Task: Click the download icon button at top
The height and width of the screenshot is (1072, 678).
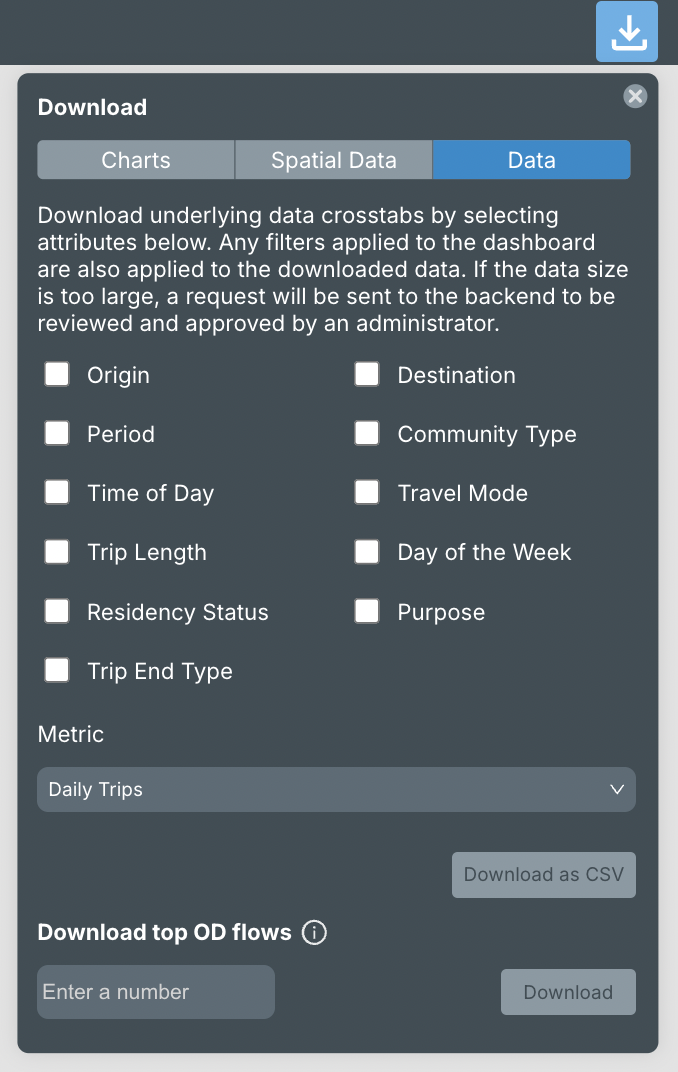Action: click(627, 32)
